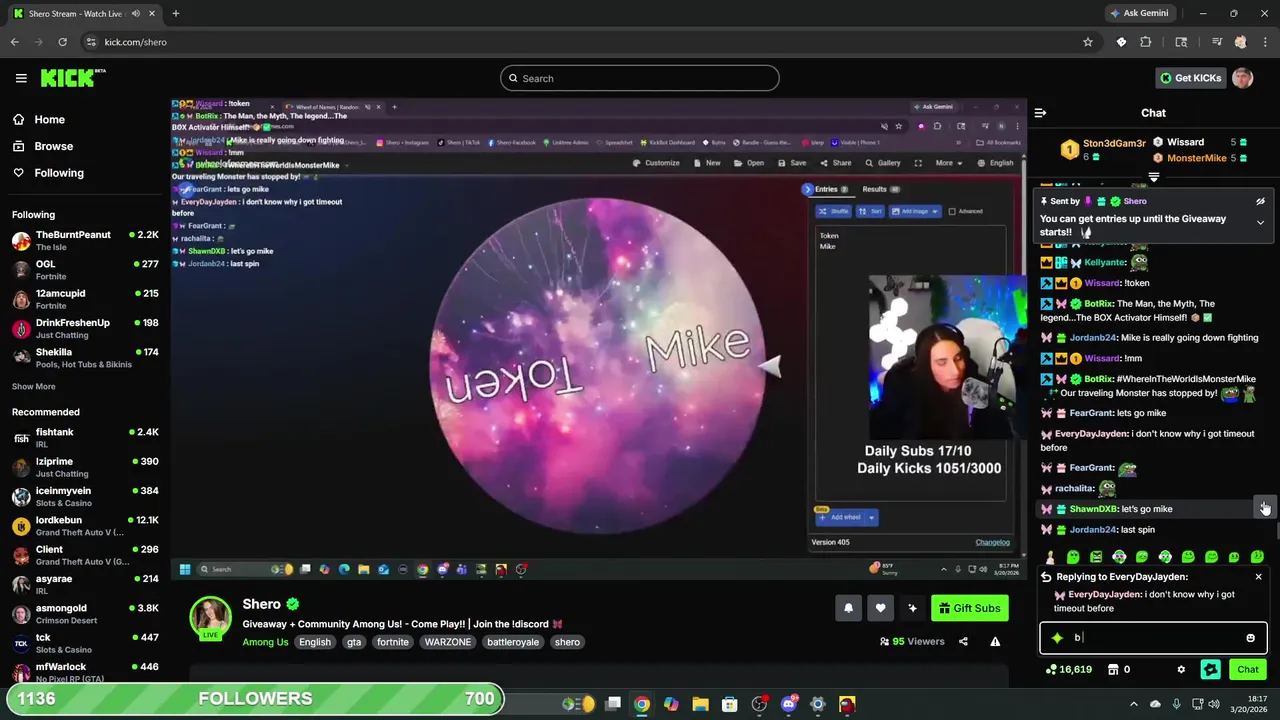The width and height of the screenshot is (1280, 720).
Task: Click the Among Us category link
Action: [x=265, y=642]
